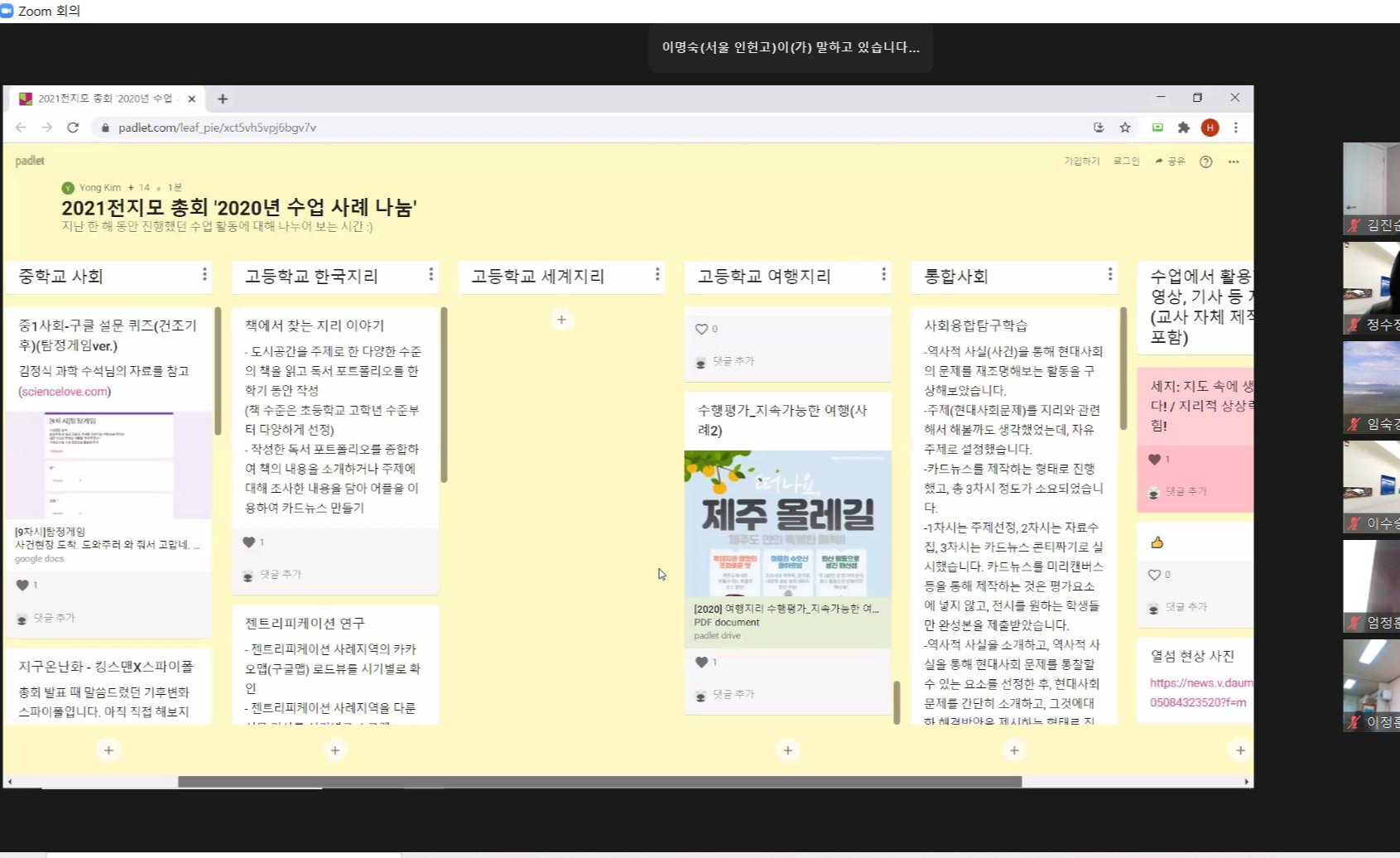Open Padlet's three-dot more options menu

[1234, 161]
